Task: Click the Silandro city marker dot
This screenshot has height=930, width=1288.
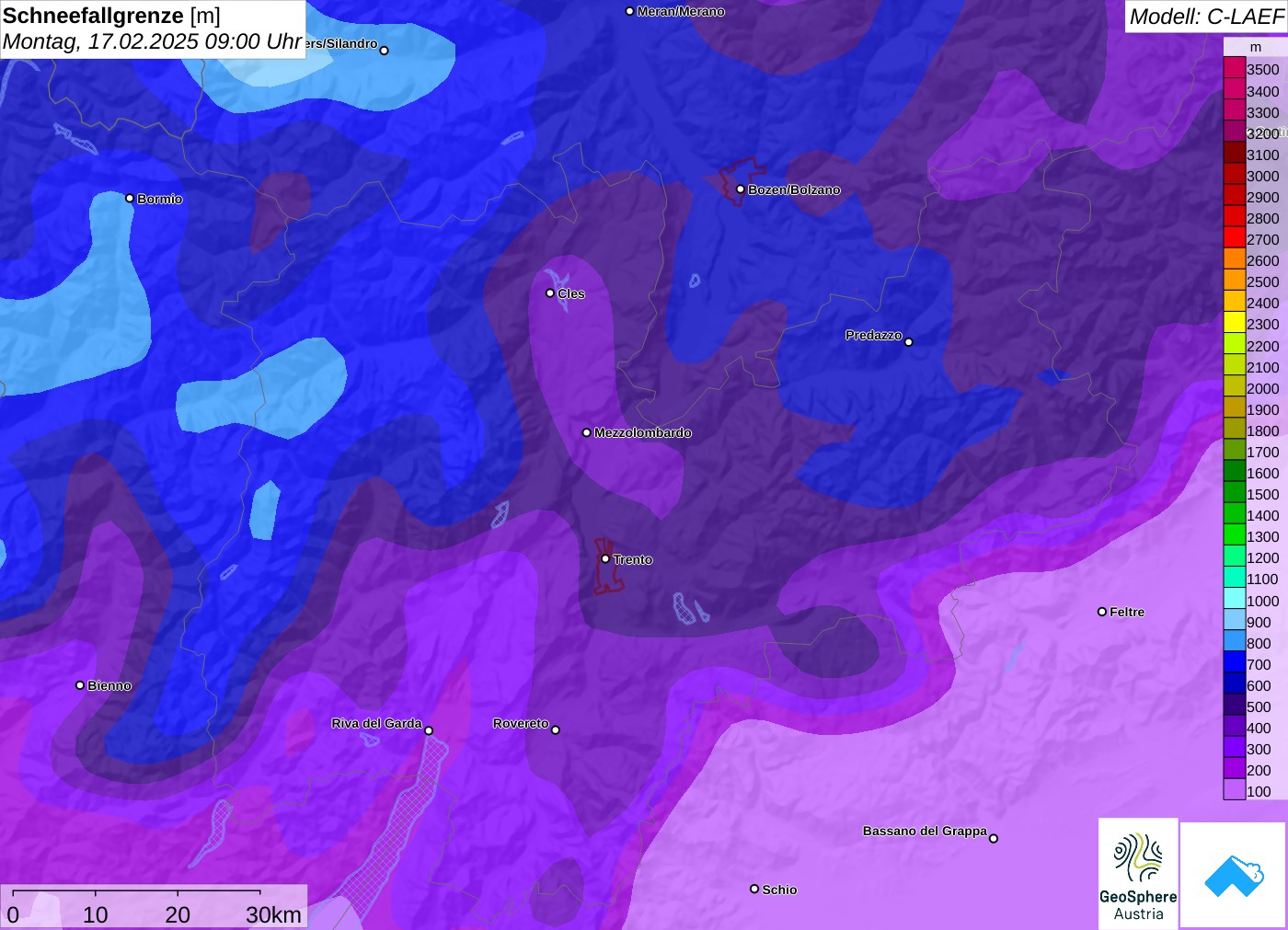Action: [x=385, y=51]
